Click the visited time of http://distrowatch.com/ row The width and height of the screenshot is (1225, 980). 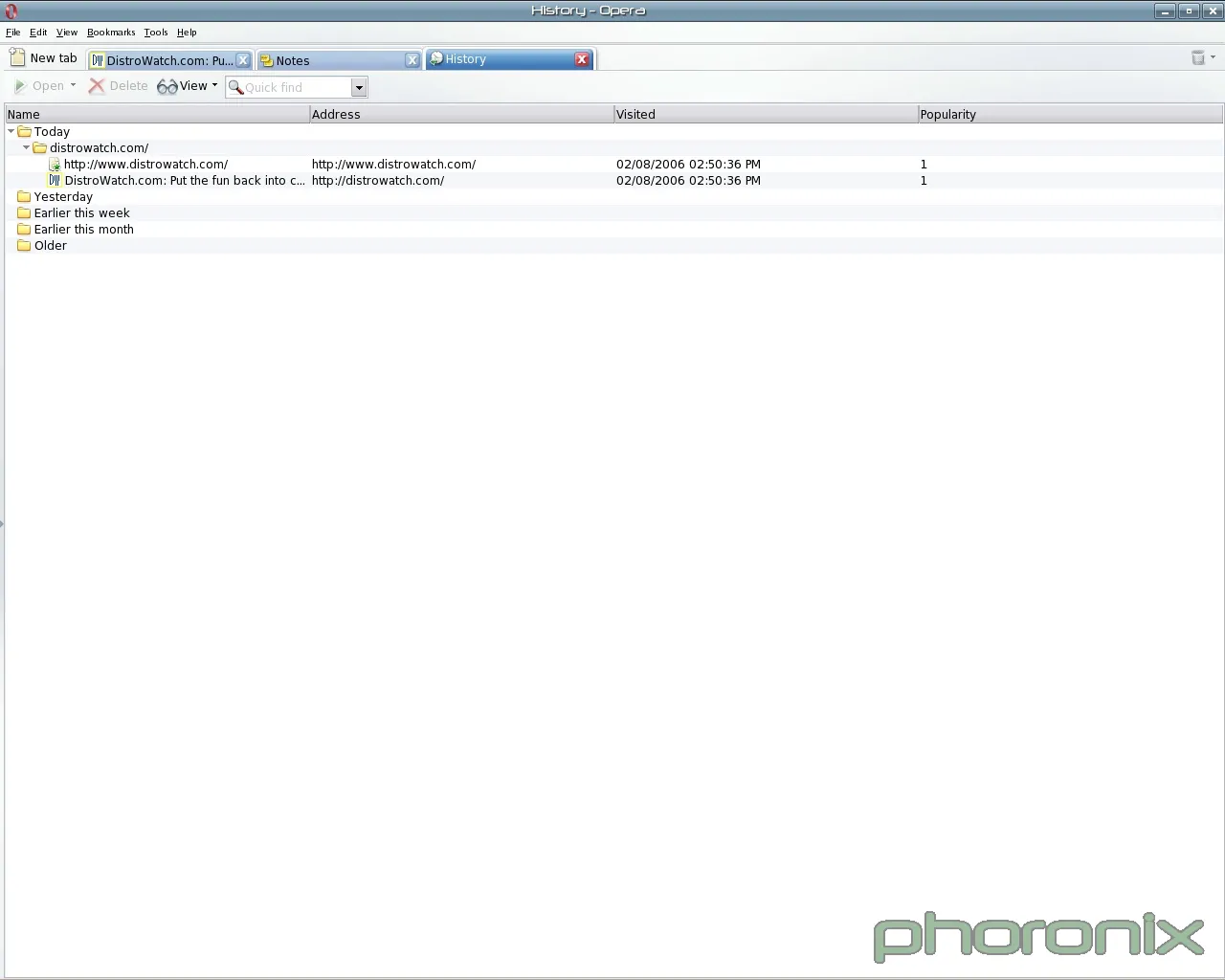(x=688, y=181)
